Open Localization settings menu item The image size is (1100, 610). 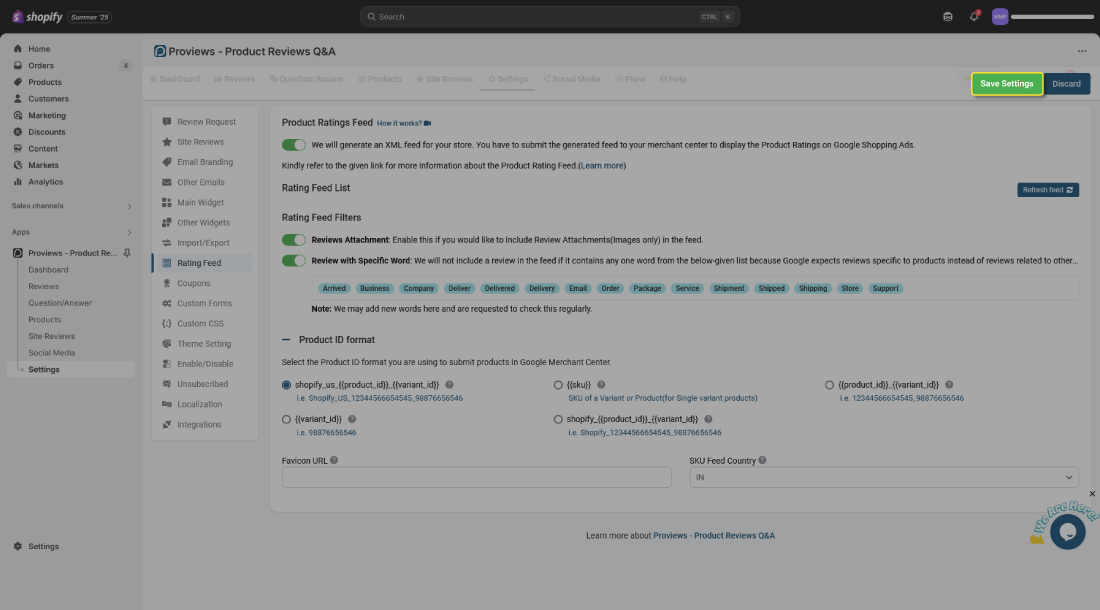[x=202, y=405]
